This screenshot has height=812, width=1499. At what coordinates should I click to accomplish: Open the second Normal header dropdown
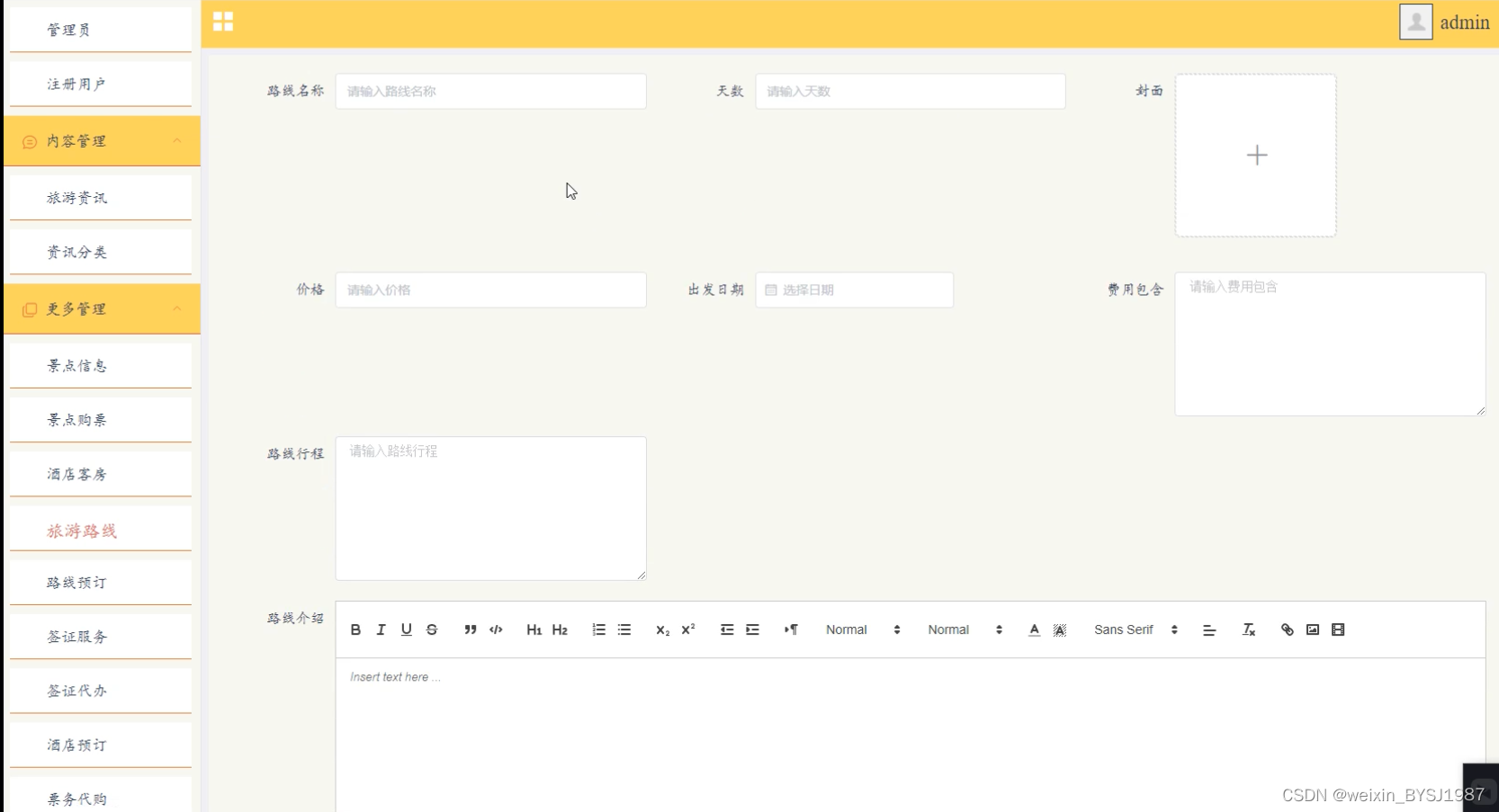click(965, 629)
